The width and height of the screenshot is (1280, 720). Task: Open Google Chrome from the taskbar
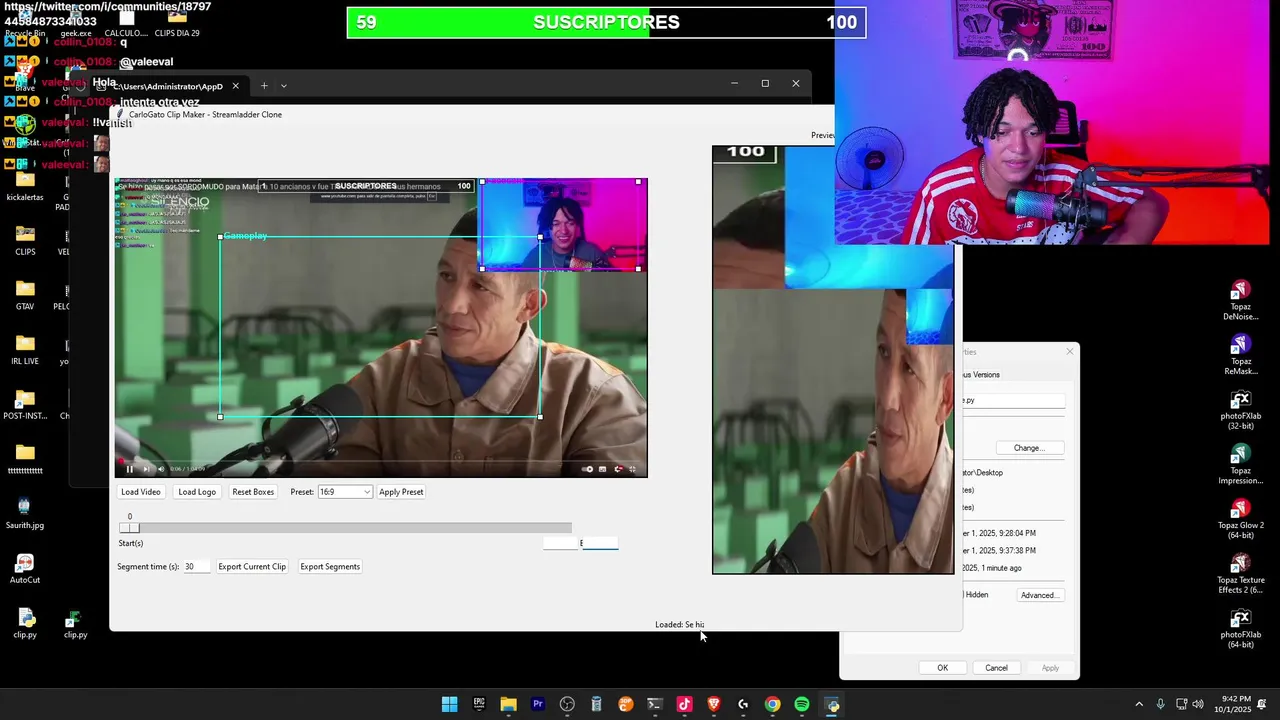pos(772,704)
